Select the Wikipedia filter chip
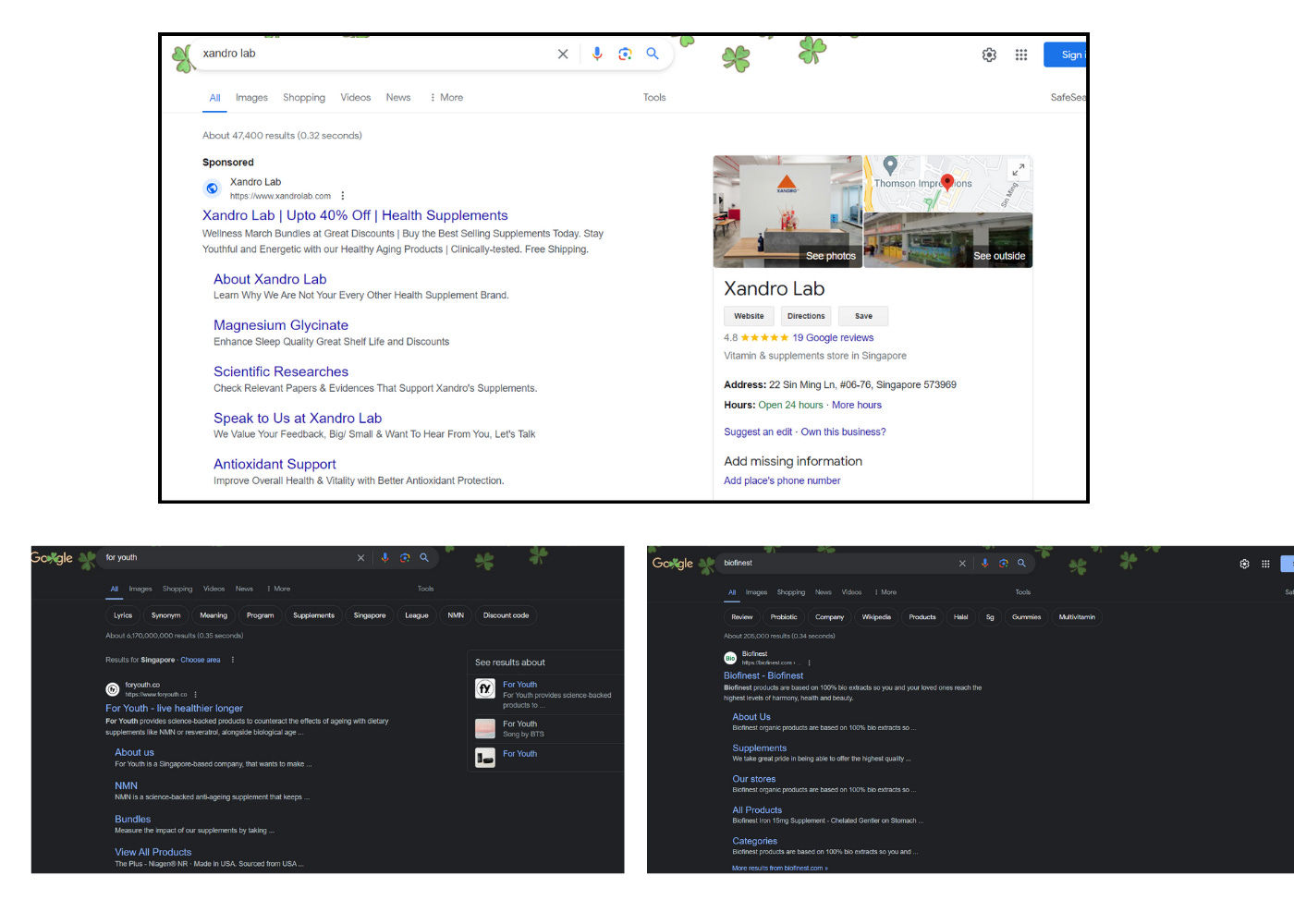Image resolution: width=1294 pixels, height=924 pixels. [876, 617]
